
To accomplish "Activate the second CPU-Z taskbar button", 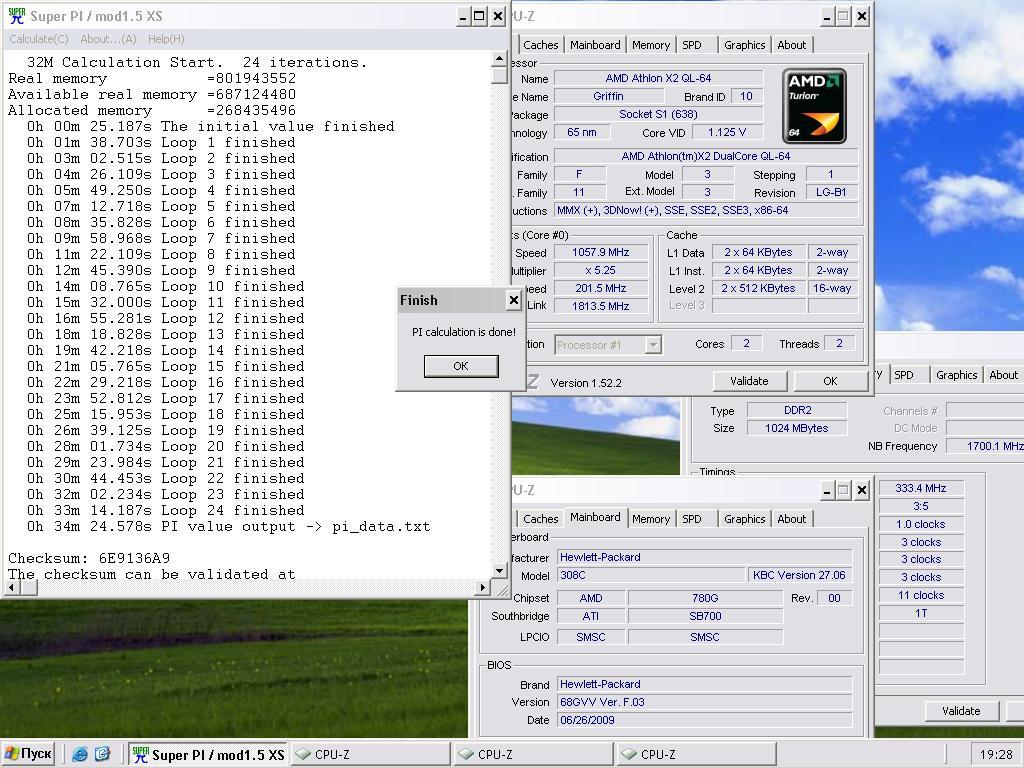I will [534, 754].
